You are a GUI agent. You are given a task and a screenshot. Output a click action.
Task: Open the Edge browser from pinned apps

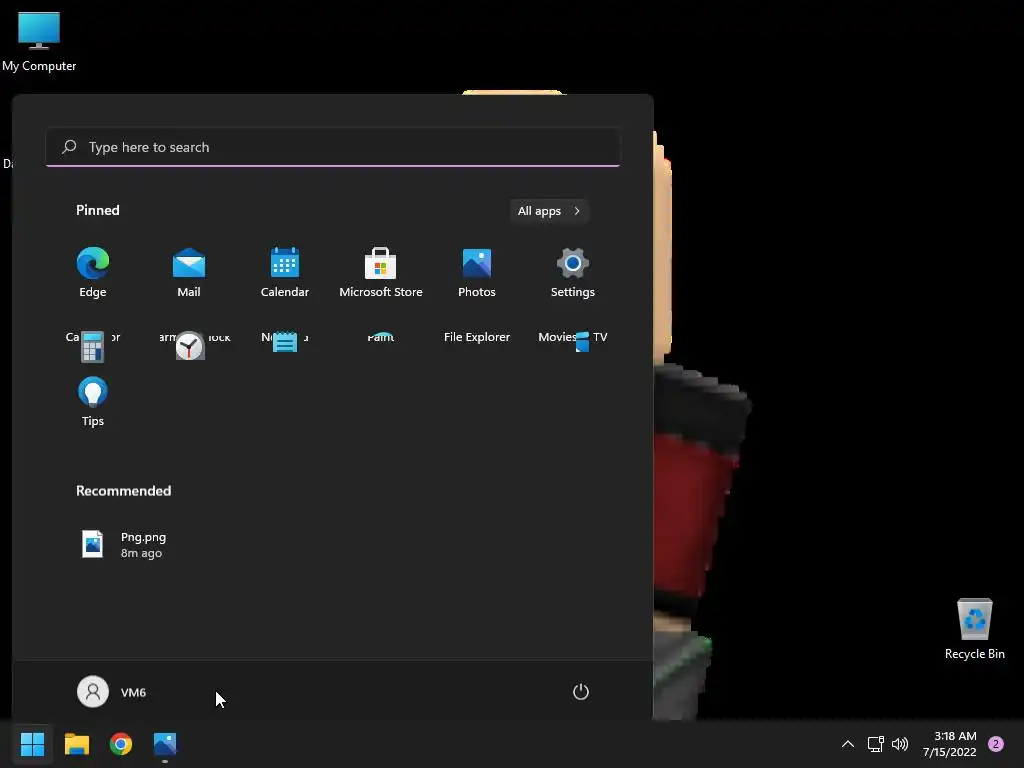click(93, 273)
